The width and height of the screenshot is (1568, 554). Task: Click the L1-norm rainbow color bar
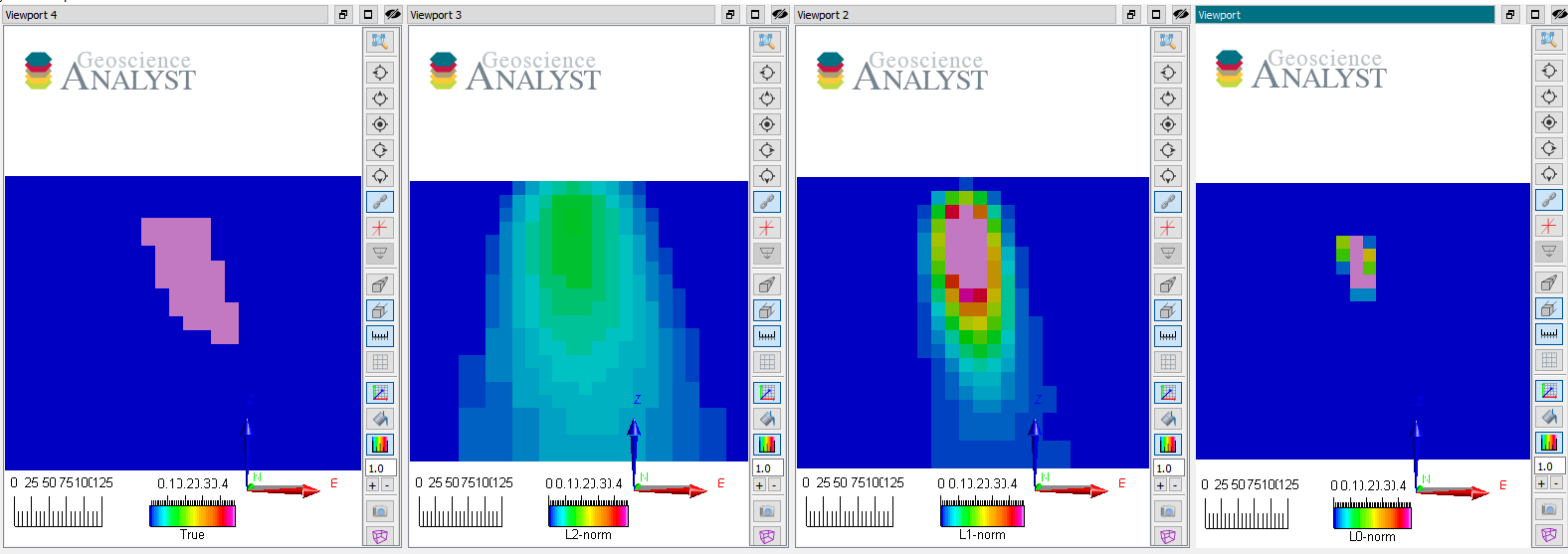pos(982,515)
